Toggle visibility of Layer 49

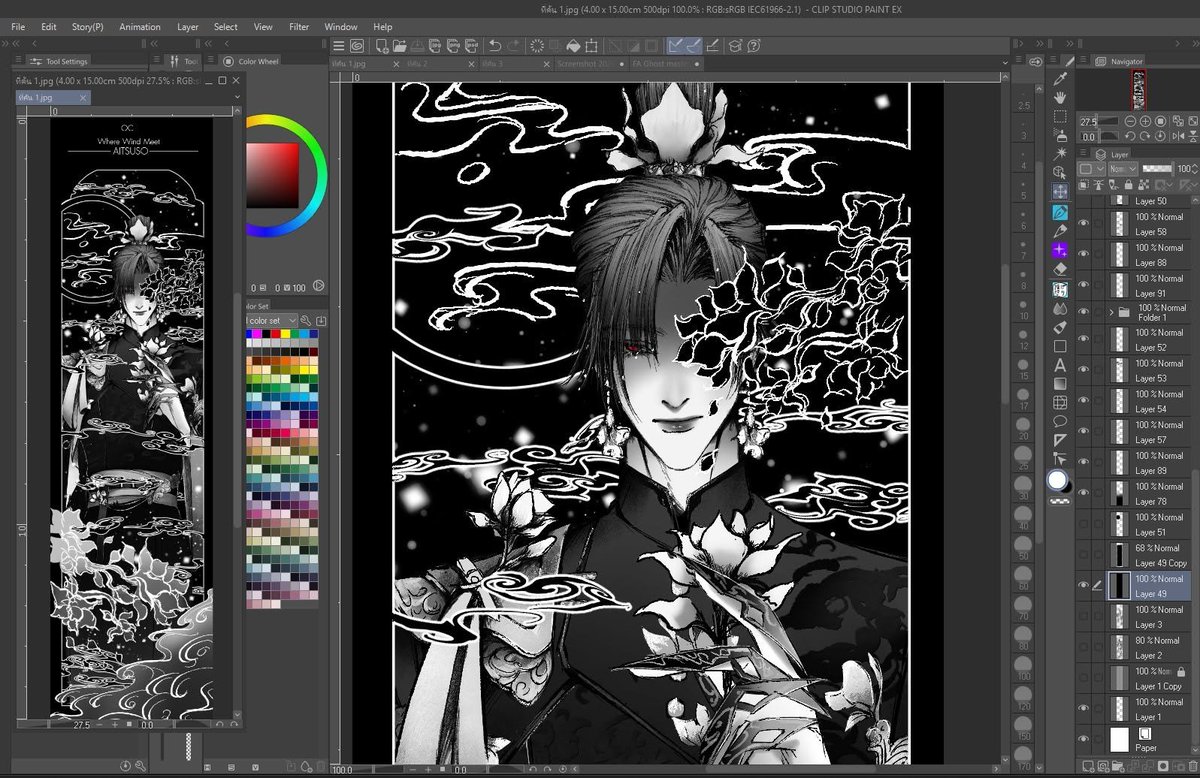[x=1083, y=586]
